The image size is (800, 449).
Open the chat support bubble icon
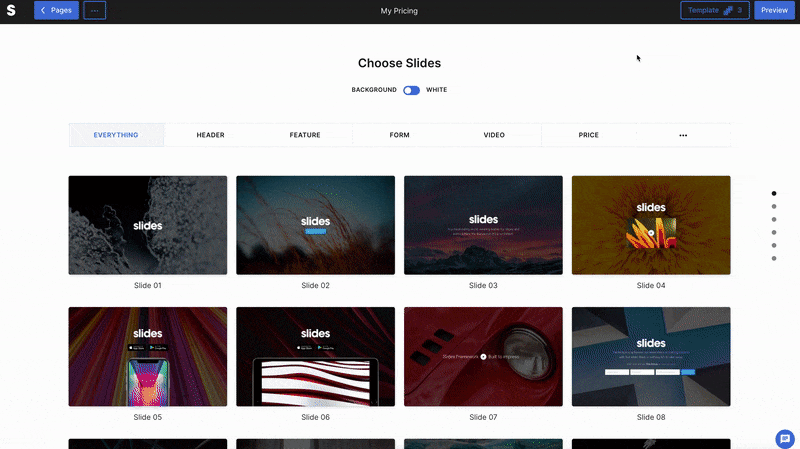click(x=785, y=439)
